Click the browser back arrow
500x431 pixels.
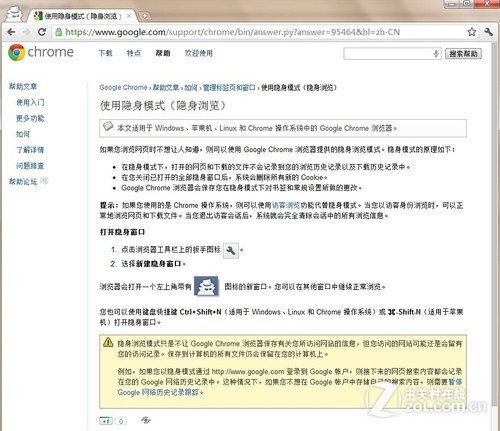tap(11, 32)
